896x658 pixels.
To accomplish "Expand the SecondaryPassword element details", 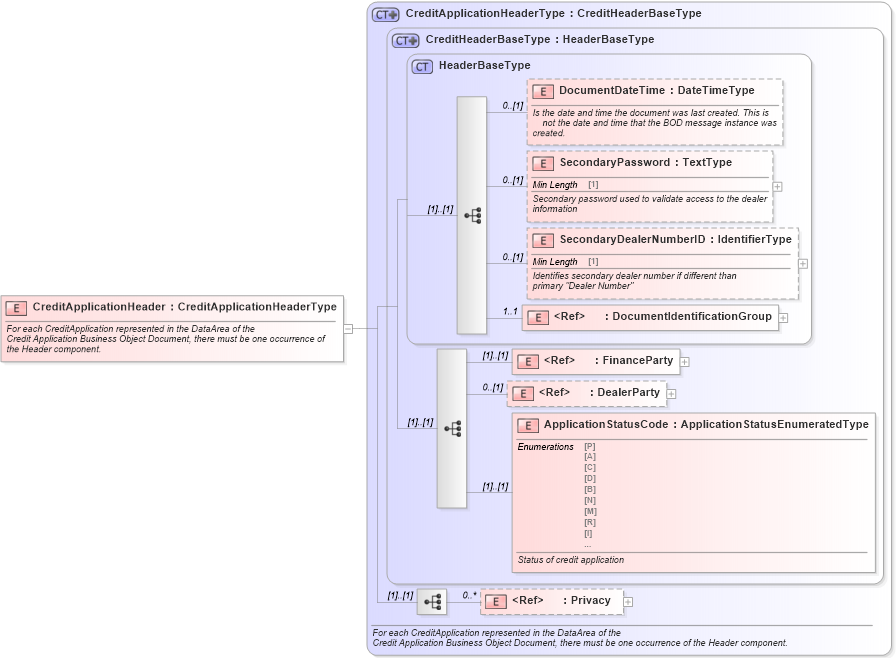I will coord(777,185).
